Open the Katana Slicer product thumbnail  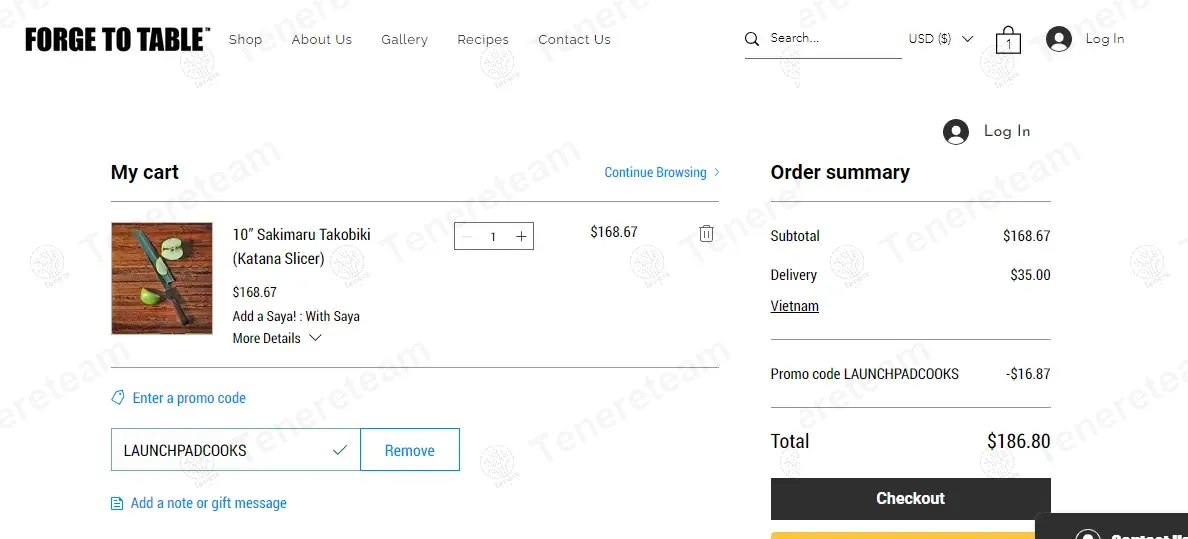coord(162,278)
